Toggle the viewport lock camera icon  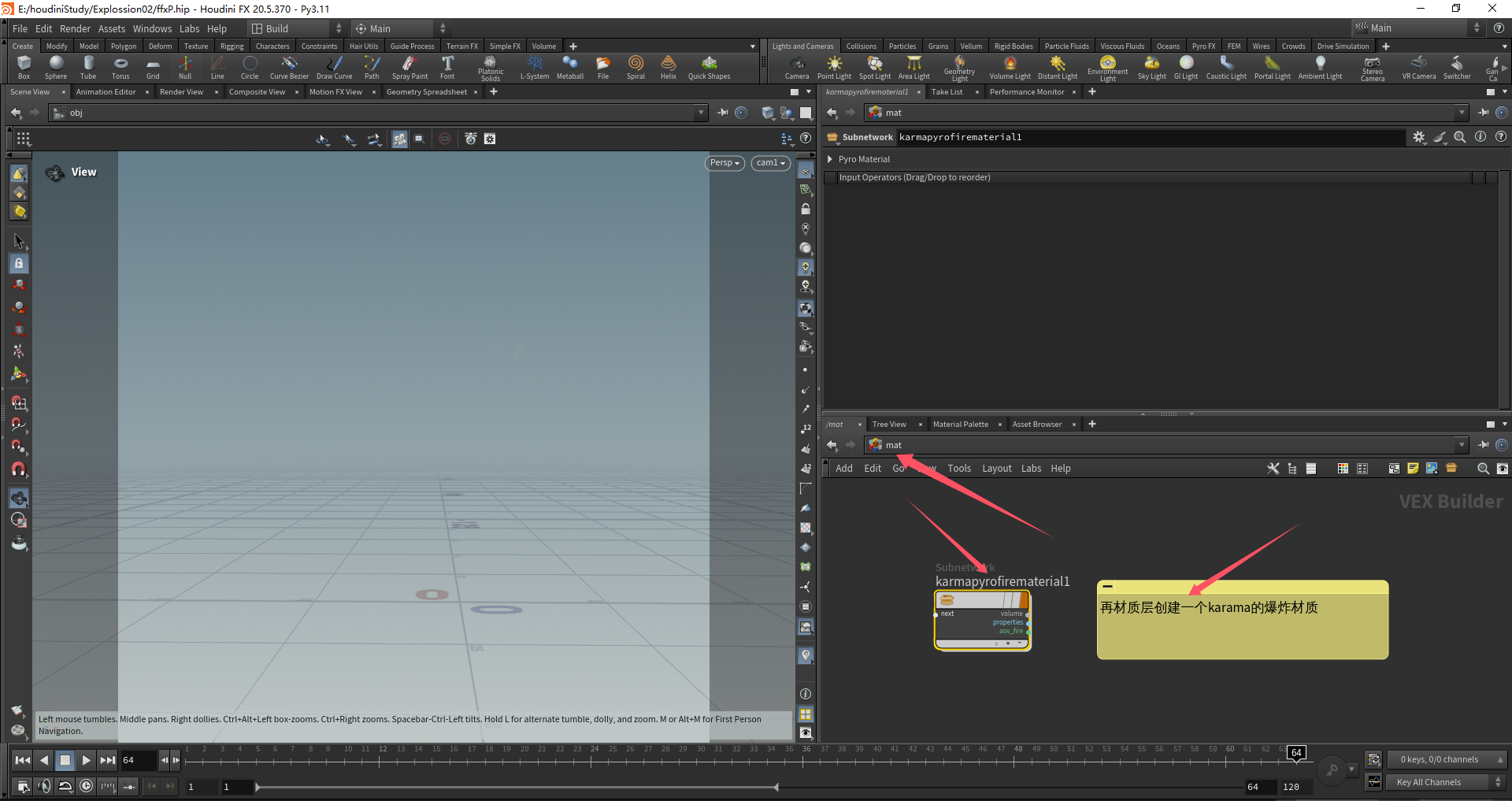tap(805, 210)
